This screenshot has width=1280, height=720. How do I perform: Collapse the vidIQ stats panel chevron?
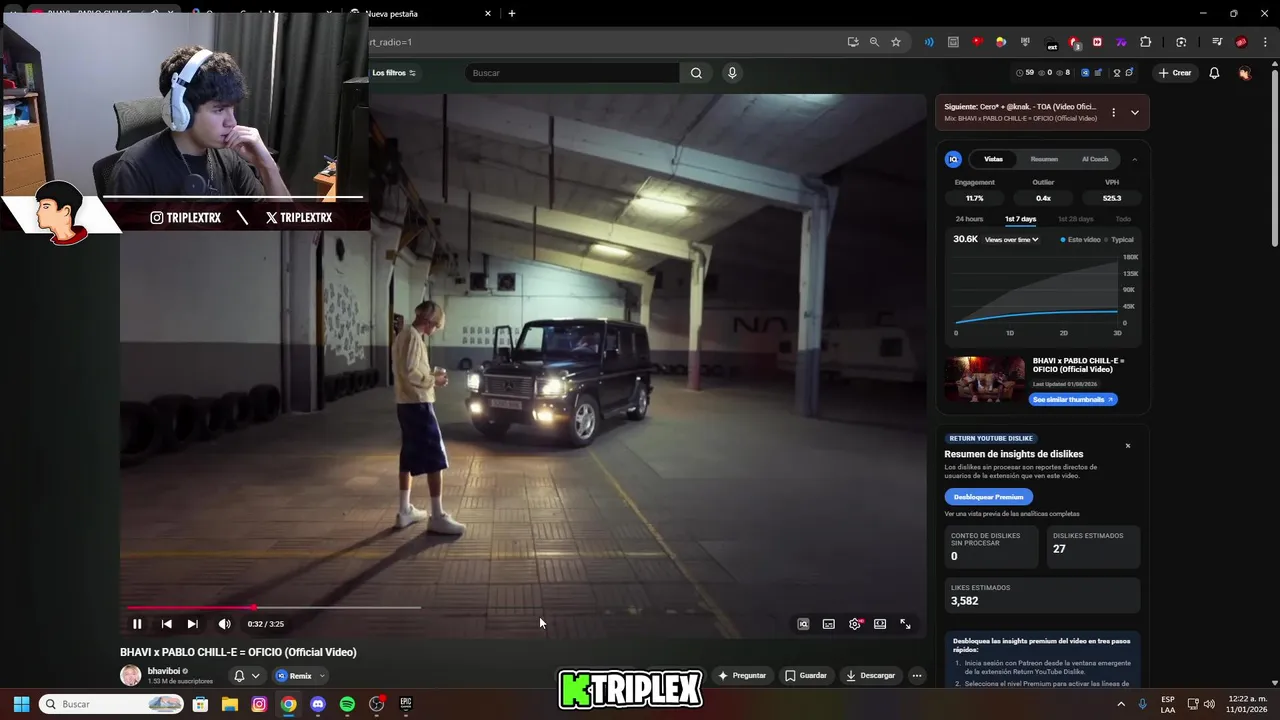click(x=1135, y=159)
